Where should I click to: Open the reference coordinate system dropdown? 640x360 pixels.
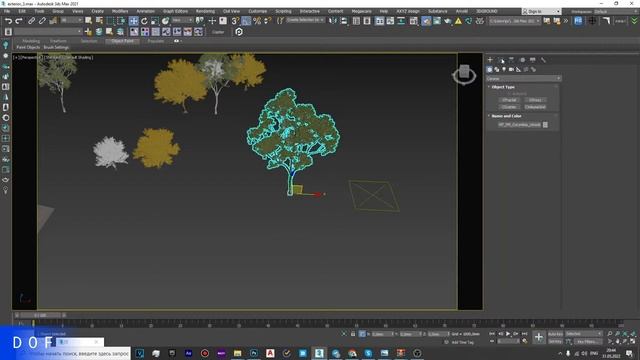(x=182, y=20)
